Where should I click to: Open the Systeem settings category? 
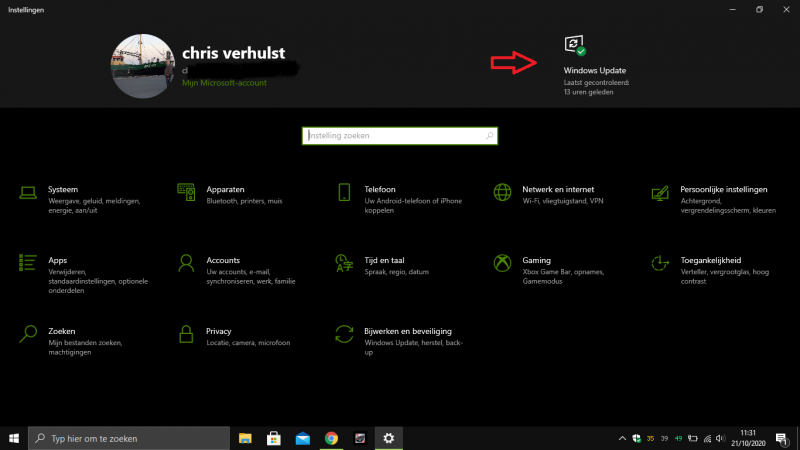click(63, 189)
